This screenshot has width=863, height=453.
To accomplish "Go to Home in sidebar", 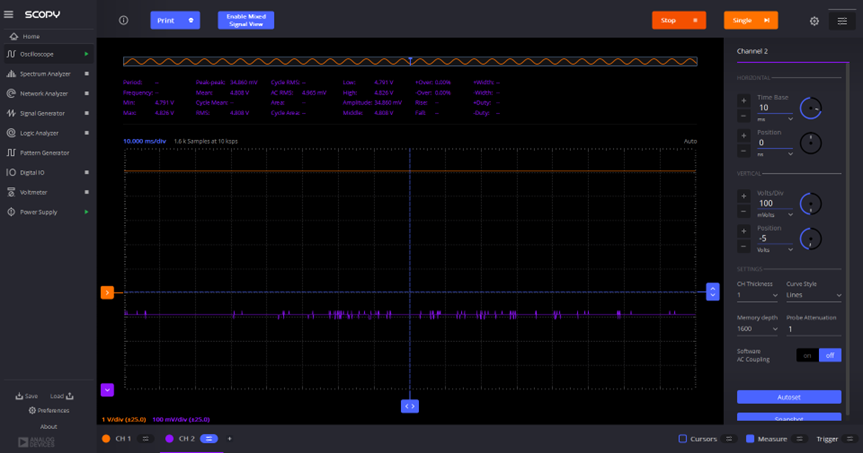I will (31, 36).
